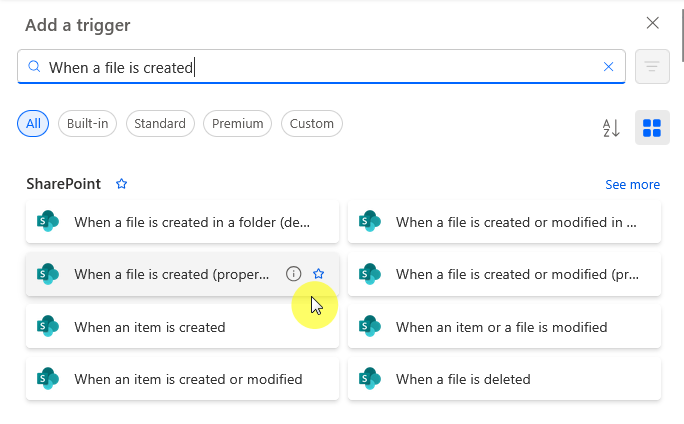
Task: Switch to grid view layout
Action: coord(652,128)
